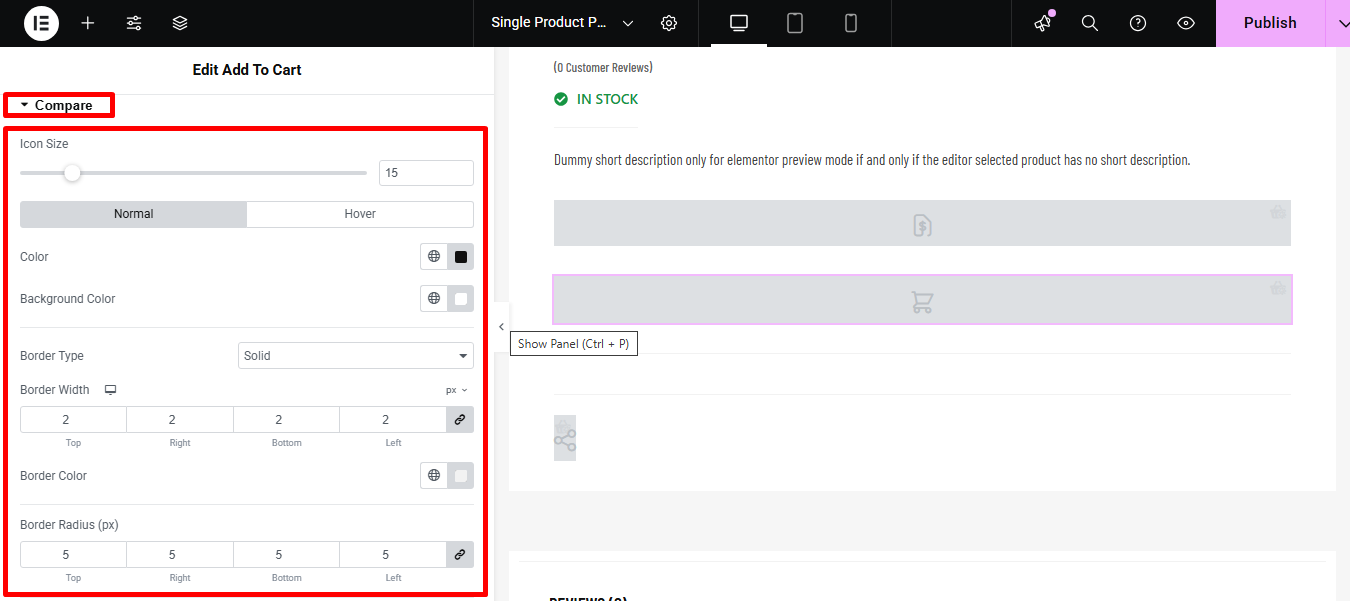
Task: Open Site Settings sliders icon
Action: tap(134, 23)
